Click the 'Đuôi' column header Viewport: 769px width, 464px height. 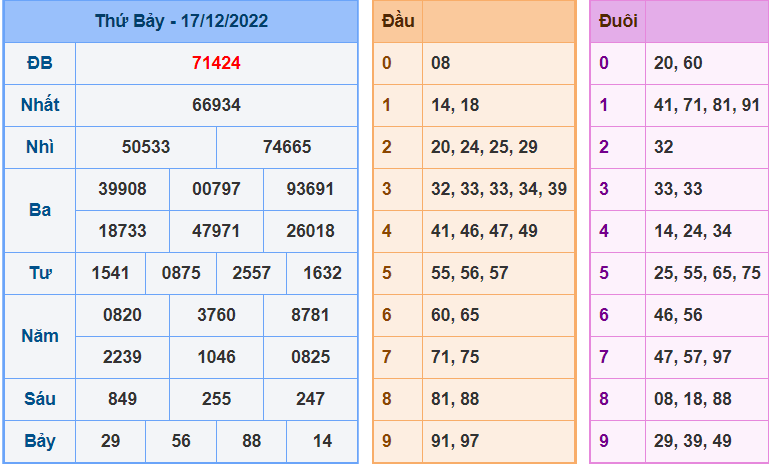pyautogui.click(x=618, y=21)
